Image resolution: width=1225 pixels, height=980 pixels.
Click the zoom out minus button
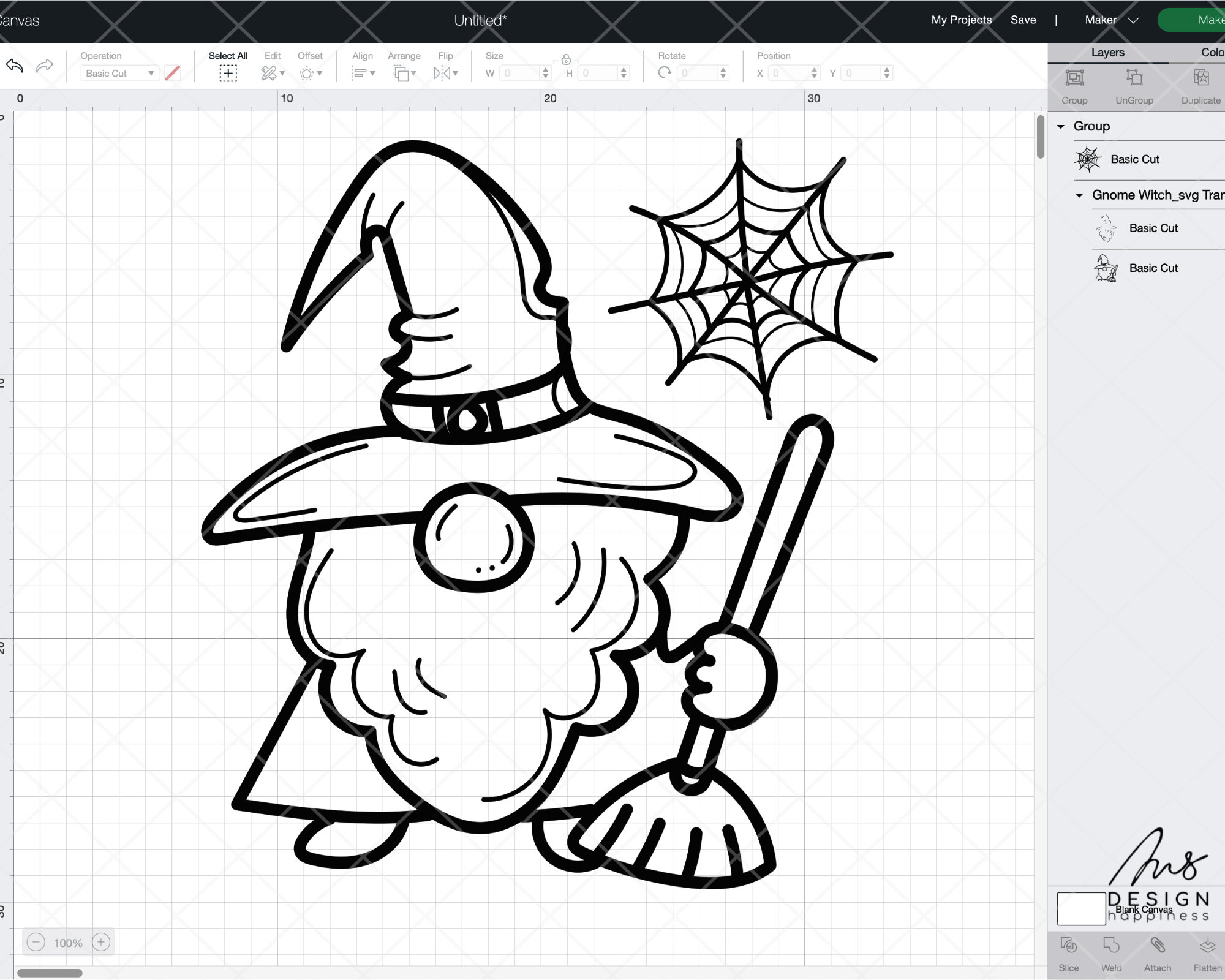point(36,943)
